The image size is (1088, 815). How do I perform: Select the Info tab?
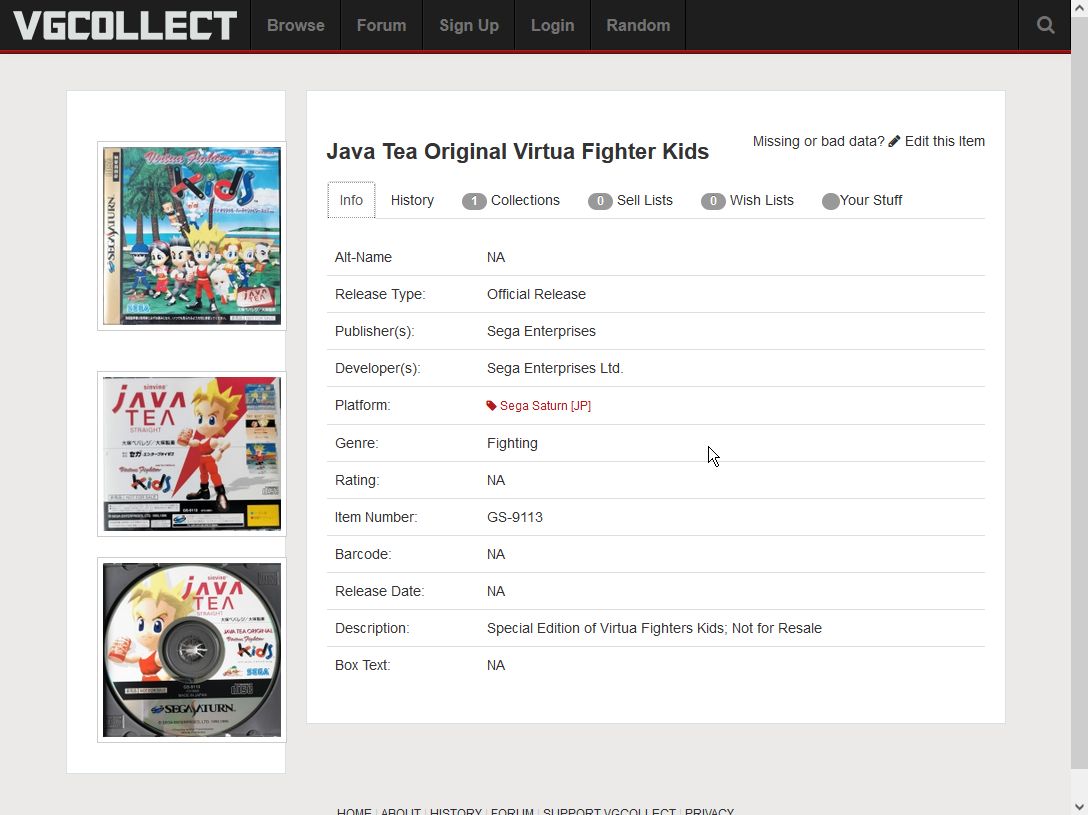[x=351, y=200]
